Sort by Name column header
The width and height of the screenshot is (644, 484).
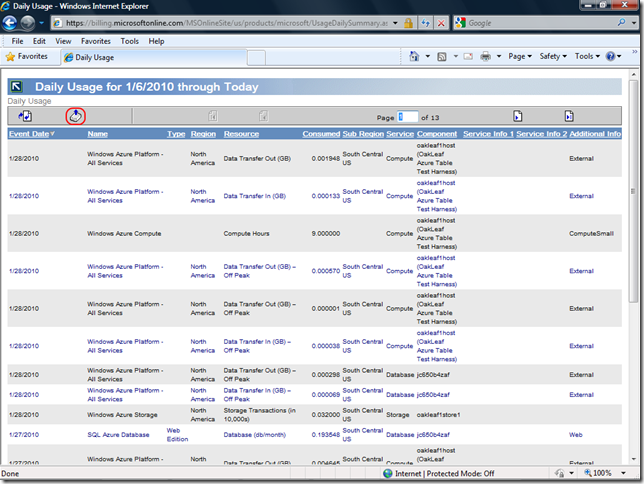97,134
